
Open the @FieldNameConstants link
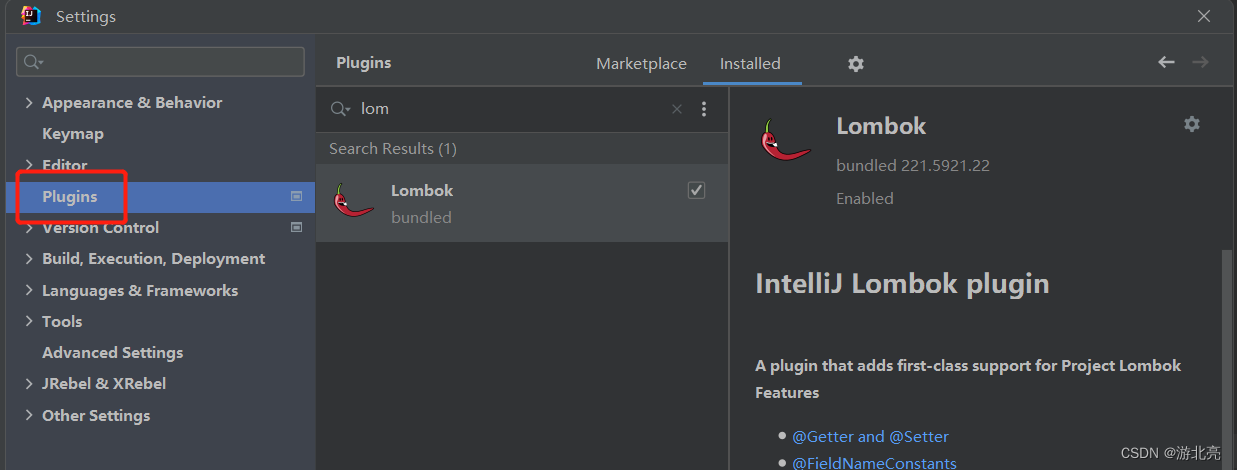(874, 463)
